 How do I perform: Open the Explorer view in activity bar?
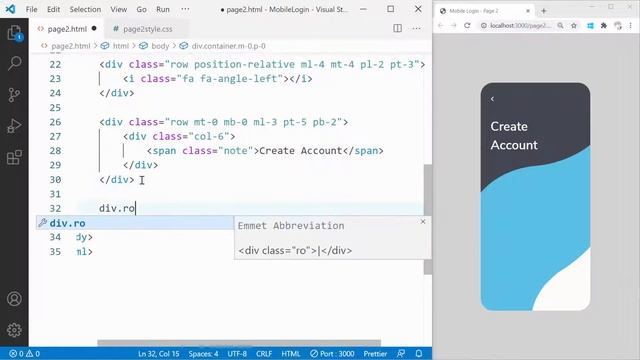click(x=14, y=33)
